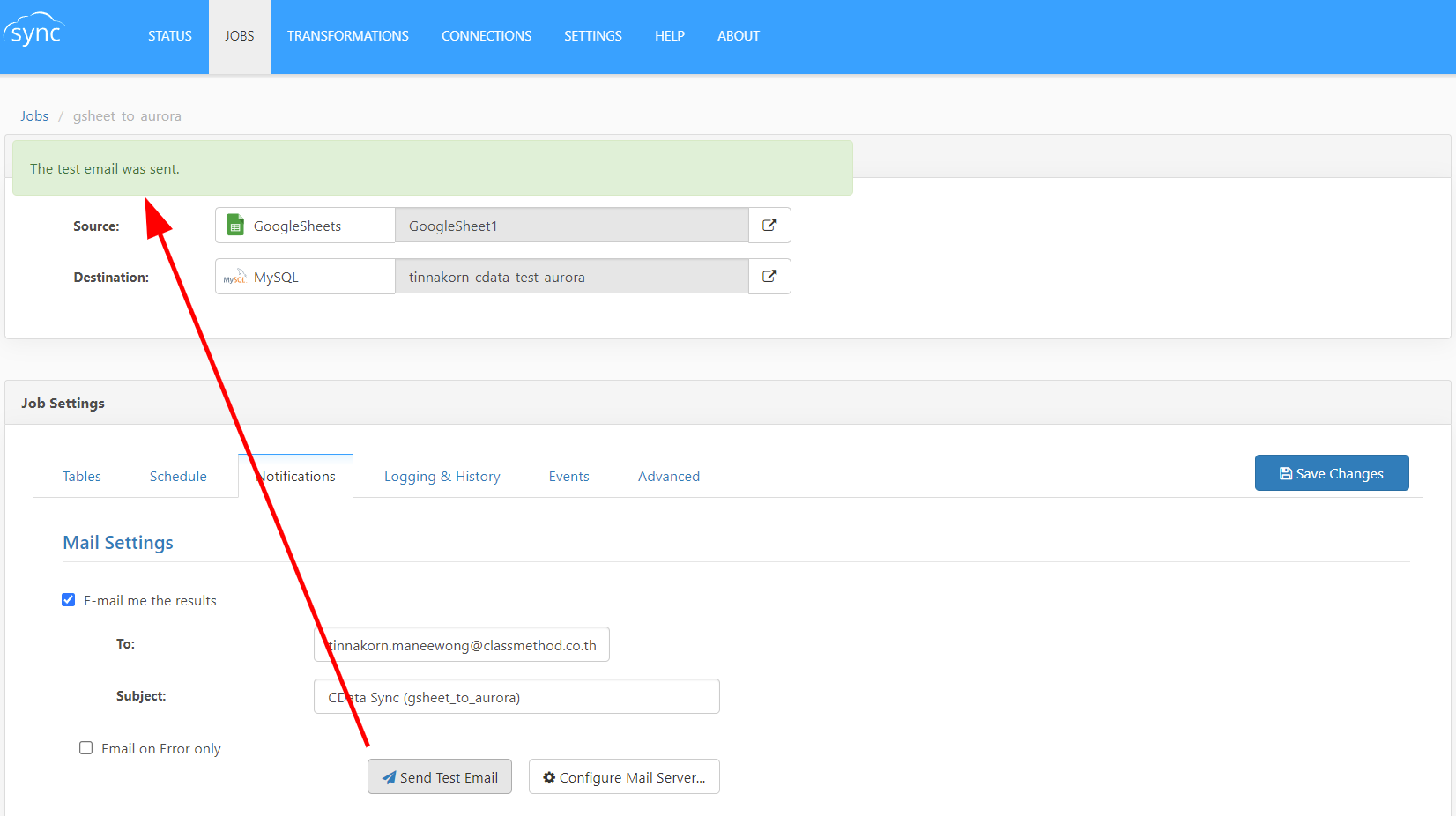Navigate to CONNECTIONS in the top menu

pyautogui.click(x=486, y=36)
